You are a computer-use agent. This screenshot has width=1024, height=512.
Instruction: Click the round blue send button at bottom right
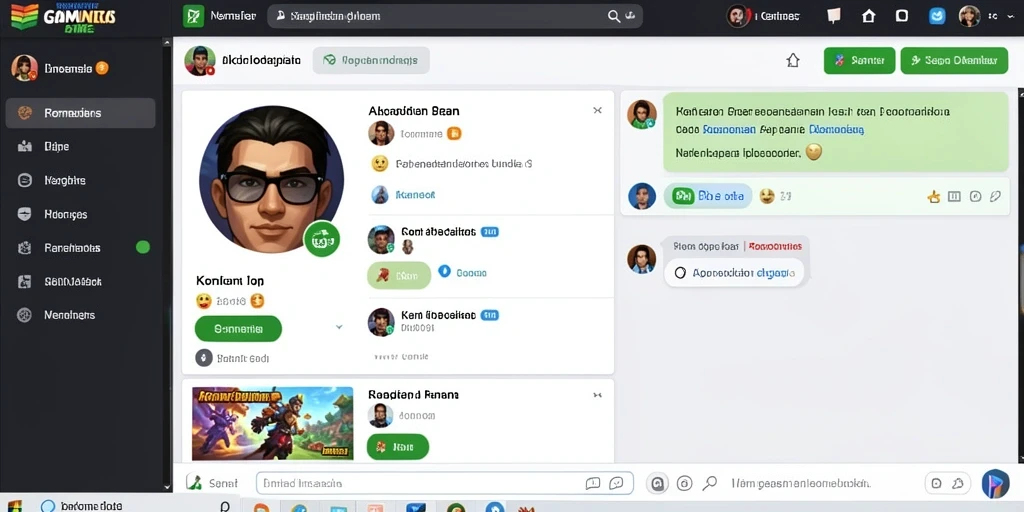995,484
